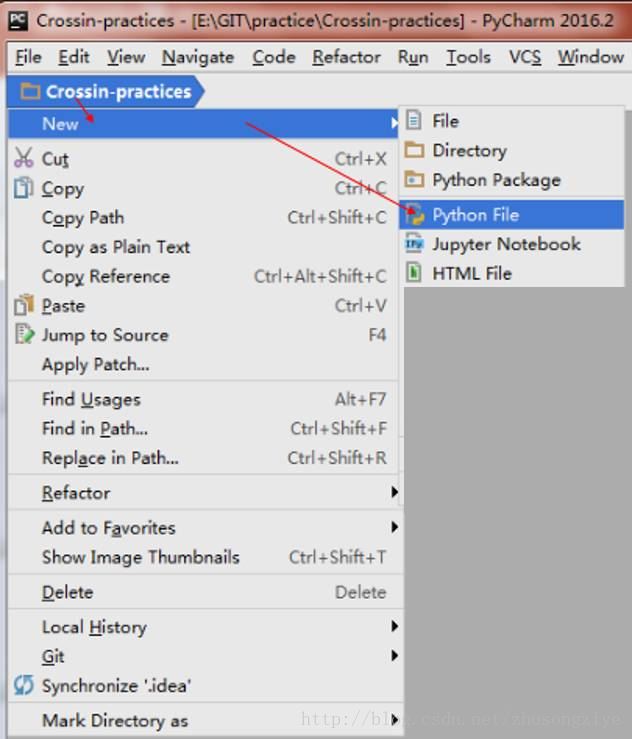Click the HTML File icon
The height and width of the screenshot is (739, 632).
click(x=414, y=273)
